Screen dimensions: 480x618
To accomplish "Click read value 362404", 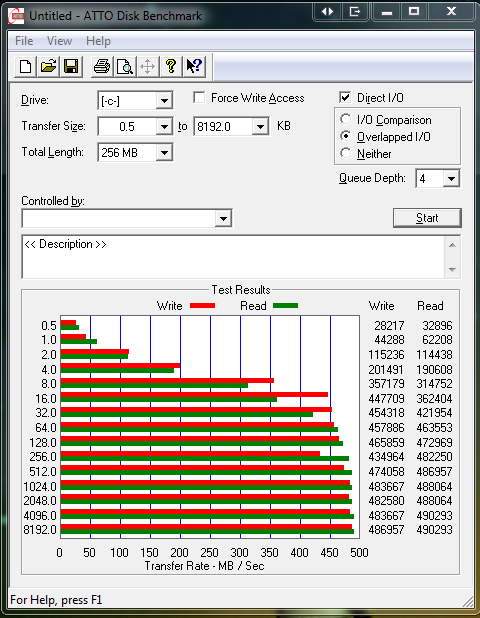I will click(434, 398).
